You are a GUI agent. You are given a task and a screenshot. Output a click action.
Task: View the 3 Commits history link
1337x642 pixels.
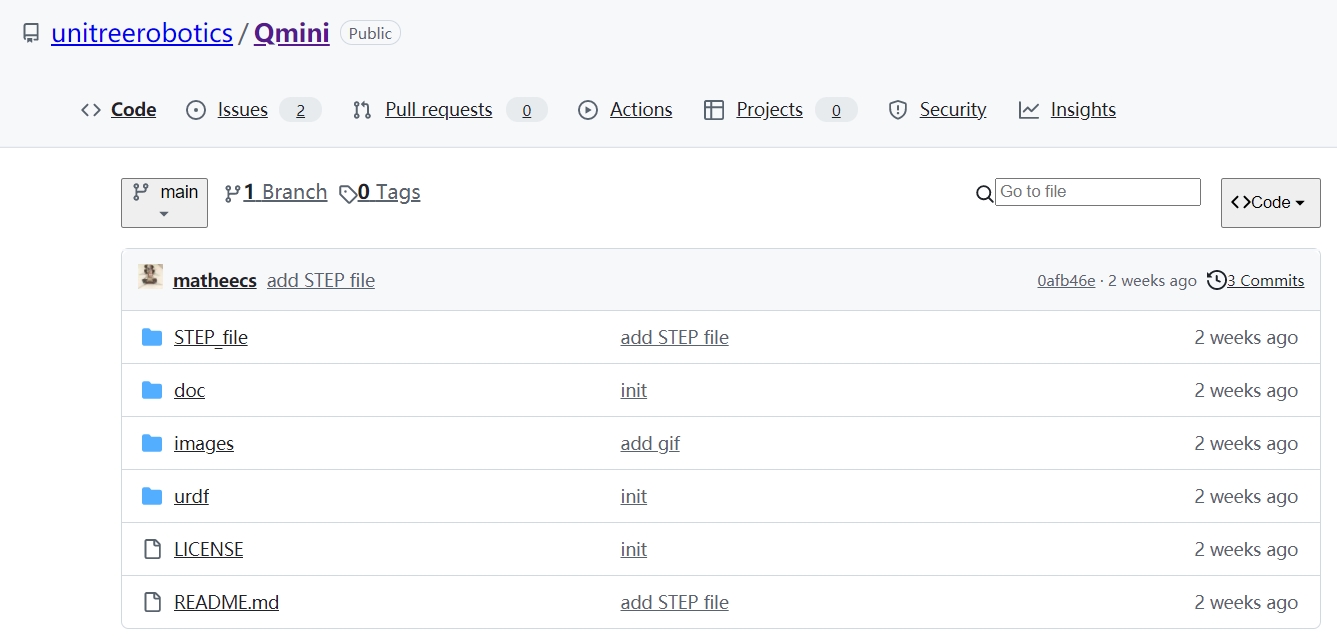1265,281
